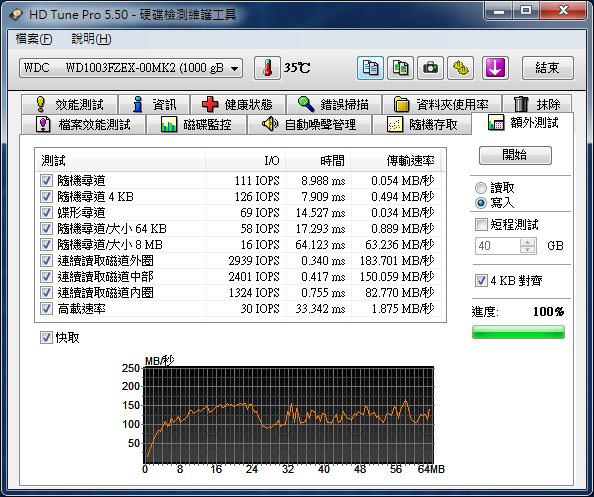The height and width of the screenshot is (497, 594).
Task: Open the 抹除 tab
Action: tap(537, 104)
